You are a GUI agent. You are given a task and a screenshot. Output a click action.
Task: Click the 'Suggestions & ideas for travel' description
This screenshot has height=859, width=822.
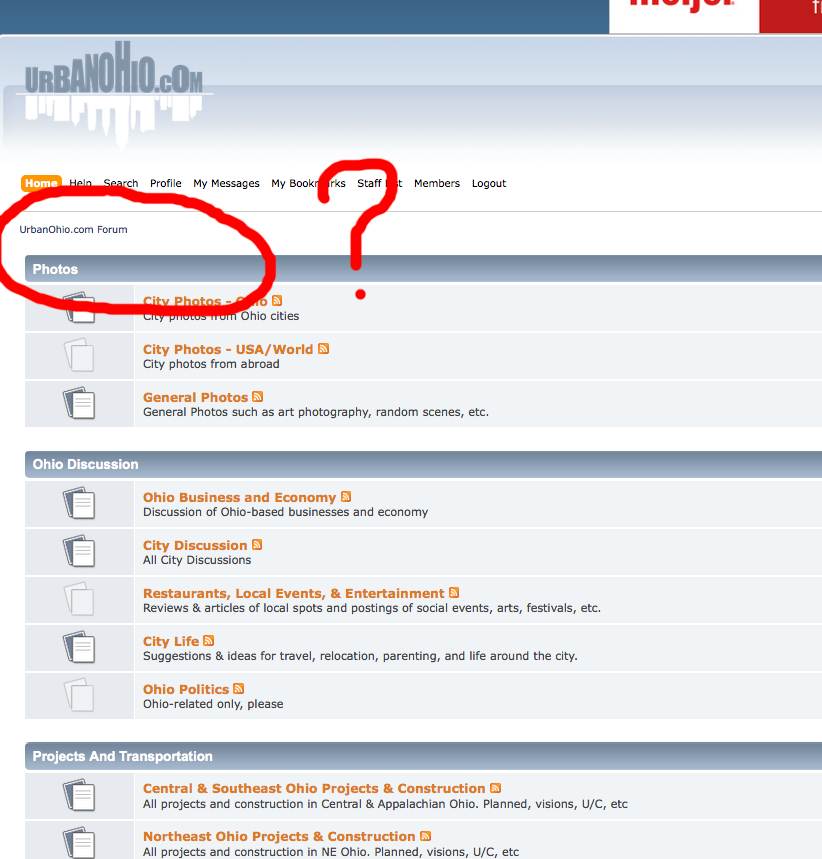pyautogui.click(x=360, y=656)
